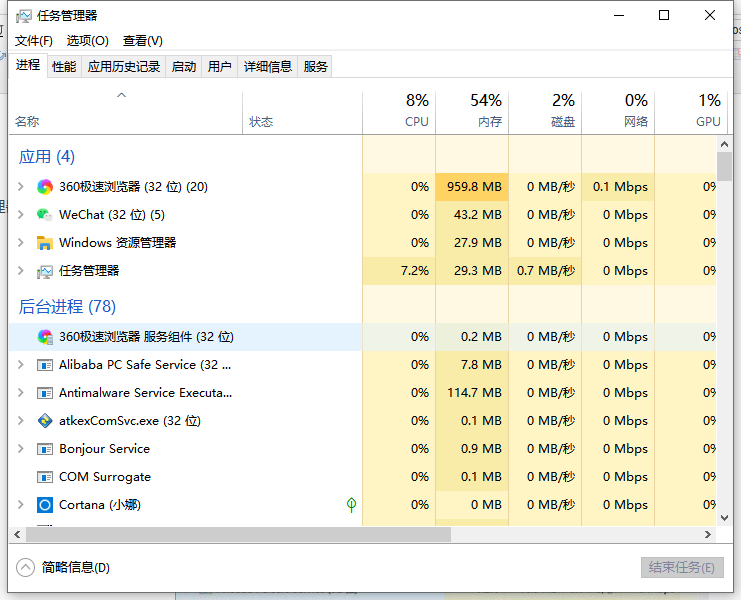Expand Cortana (小娜) row
The image size is (741, 600).
point(21,505)
